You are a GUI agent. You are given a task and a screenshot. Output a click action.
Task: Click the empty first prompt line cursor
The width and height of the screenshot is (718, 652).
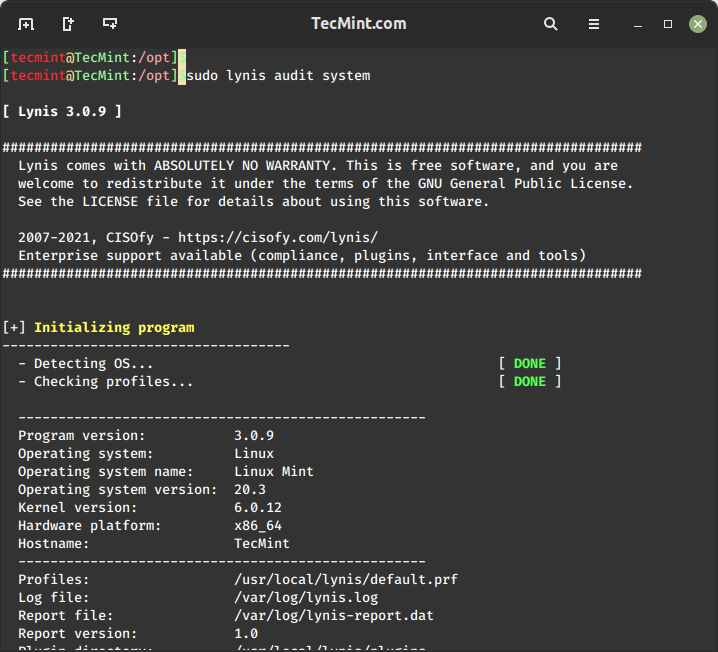[182, 58]
